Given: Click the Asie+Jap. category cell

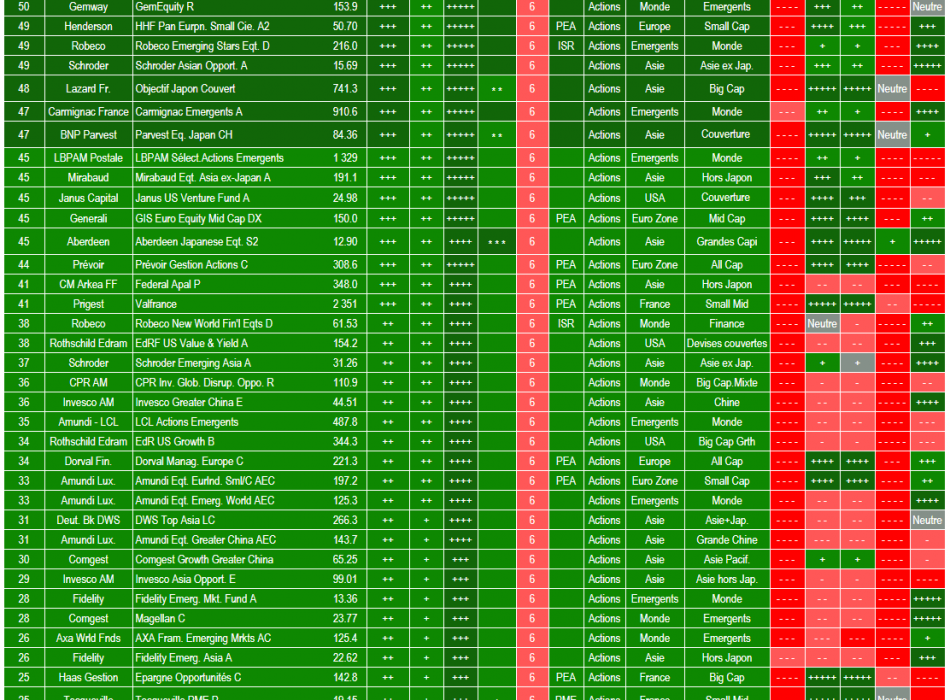Looking at the screenshot, I should click(727, 520).
